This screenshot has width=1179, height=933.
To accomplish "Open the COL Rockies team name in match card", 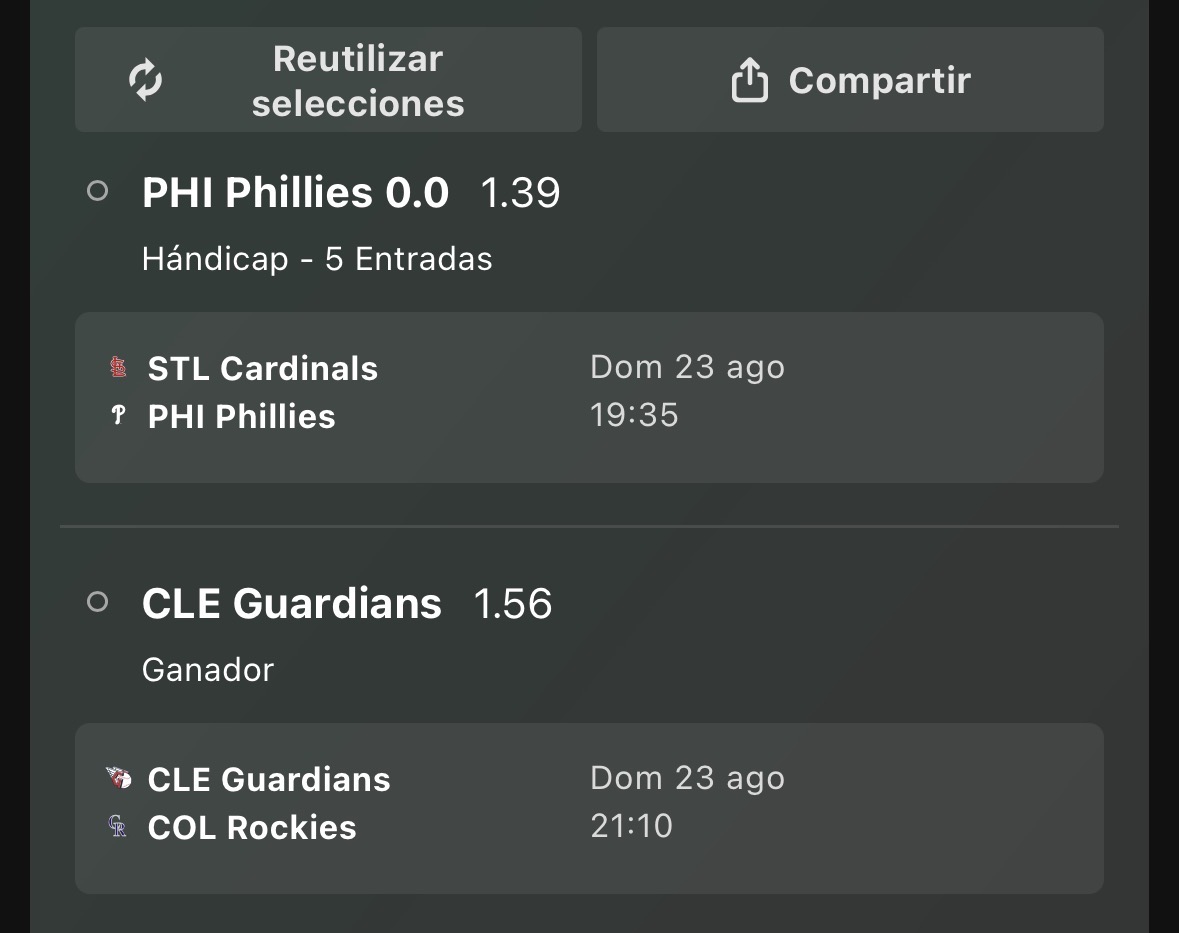I will (252, 828).
